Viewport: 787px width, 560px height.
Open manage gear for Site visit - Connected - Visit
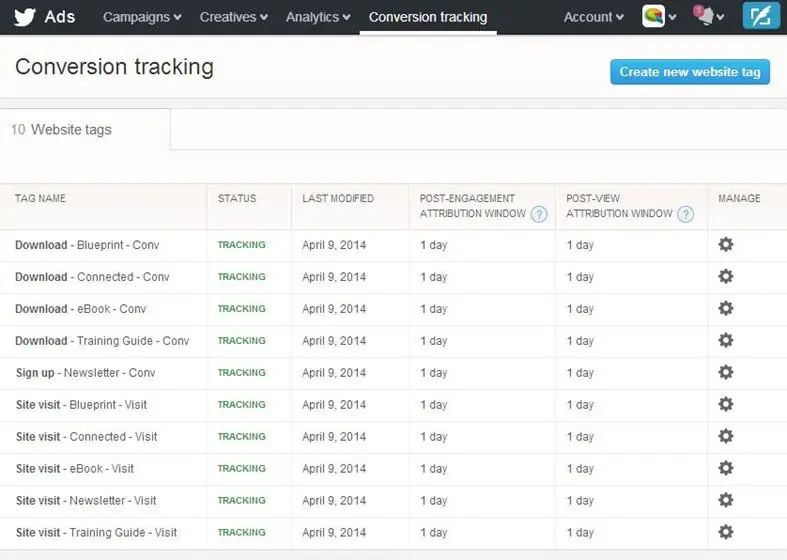(x=726, y=436)
